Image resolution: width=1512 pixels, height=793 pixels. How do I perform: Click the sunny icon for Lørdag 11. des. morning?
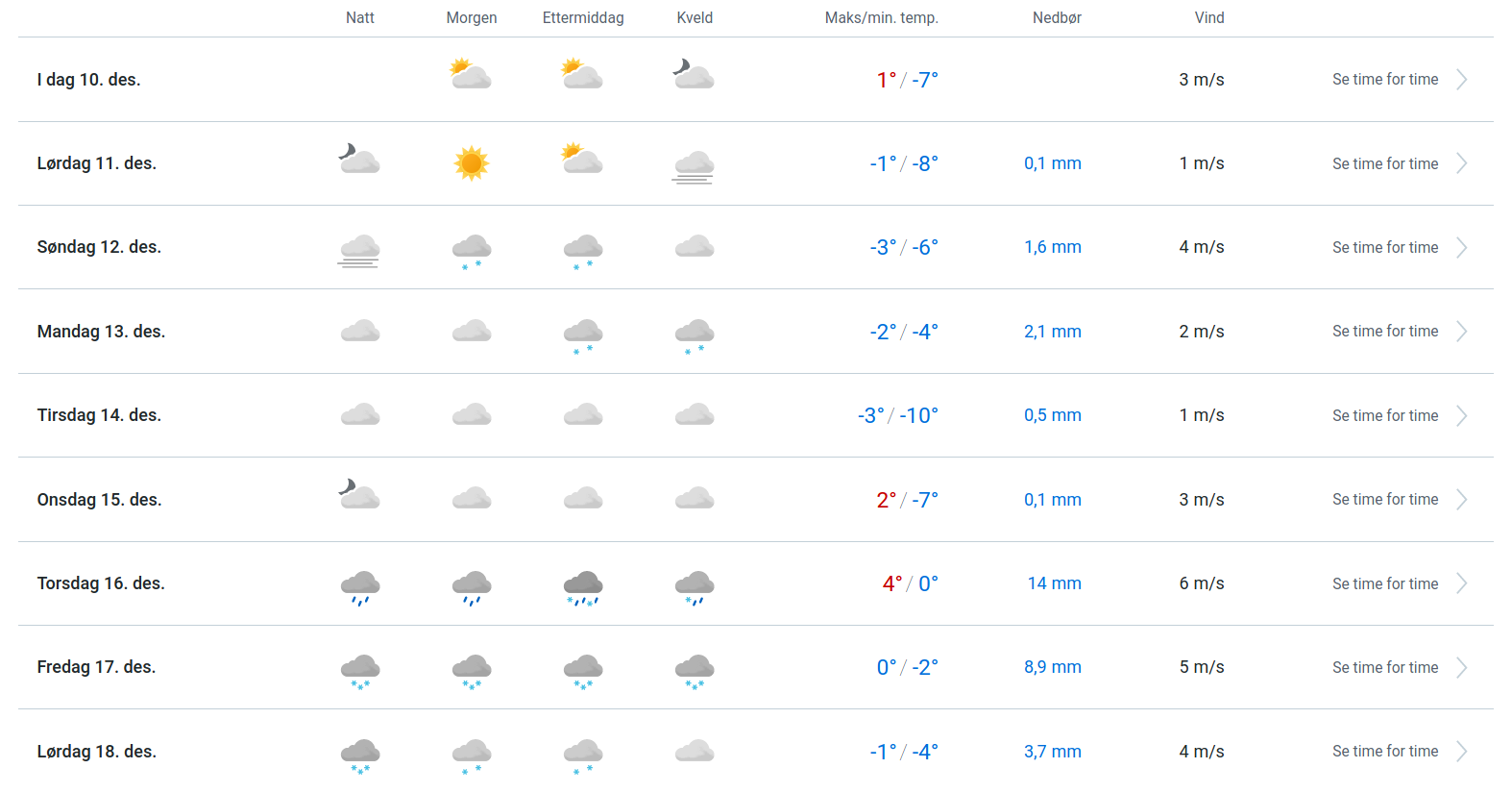tap(471, 163)
